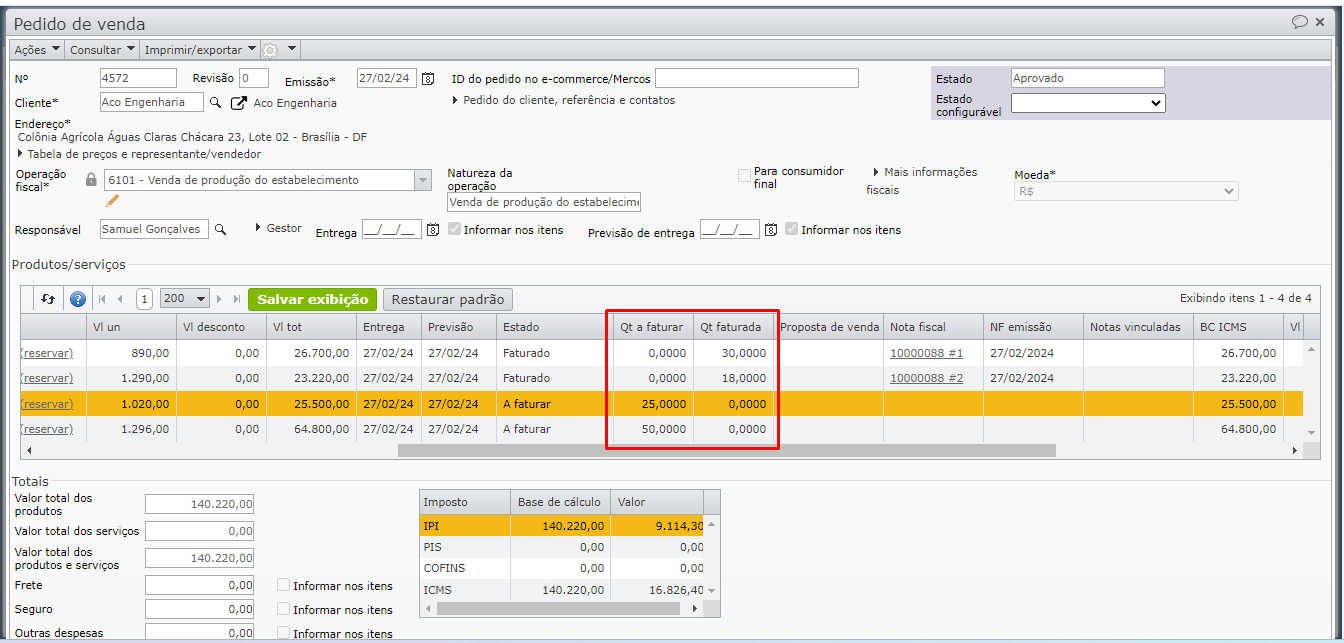Expand the Mais informações fiscais section
Image resolution: width=1344 pixels, height=643 pixels.
pos(924,172)
